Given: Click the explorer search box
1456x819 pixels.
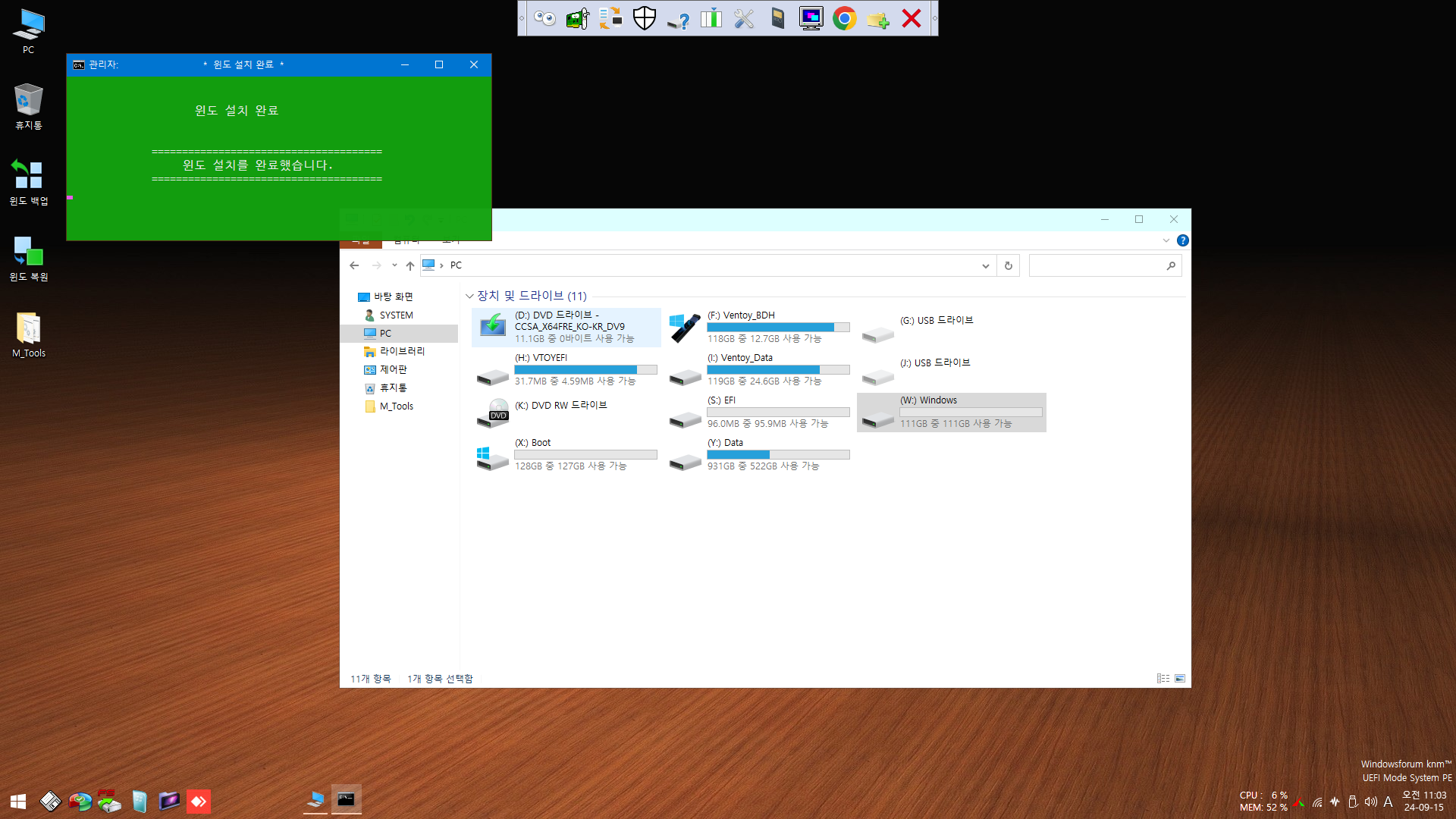Looking at the screenshot, I should click(x=1105, y=265).
